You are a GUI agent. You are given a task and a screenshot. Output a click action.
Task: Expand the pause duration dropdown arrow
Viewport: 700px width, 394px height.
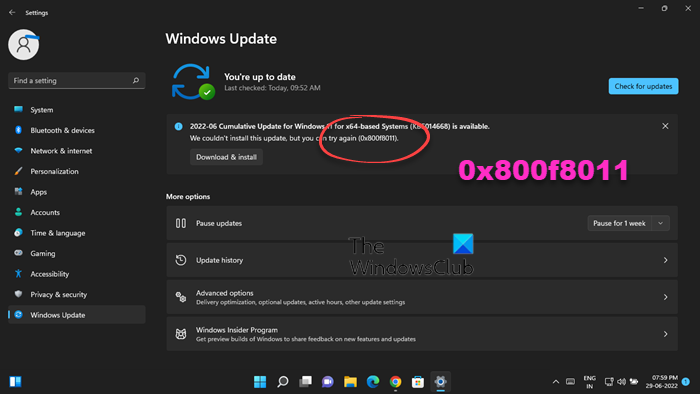661,223
